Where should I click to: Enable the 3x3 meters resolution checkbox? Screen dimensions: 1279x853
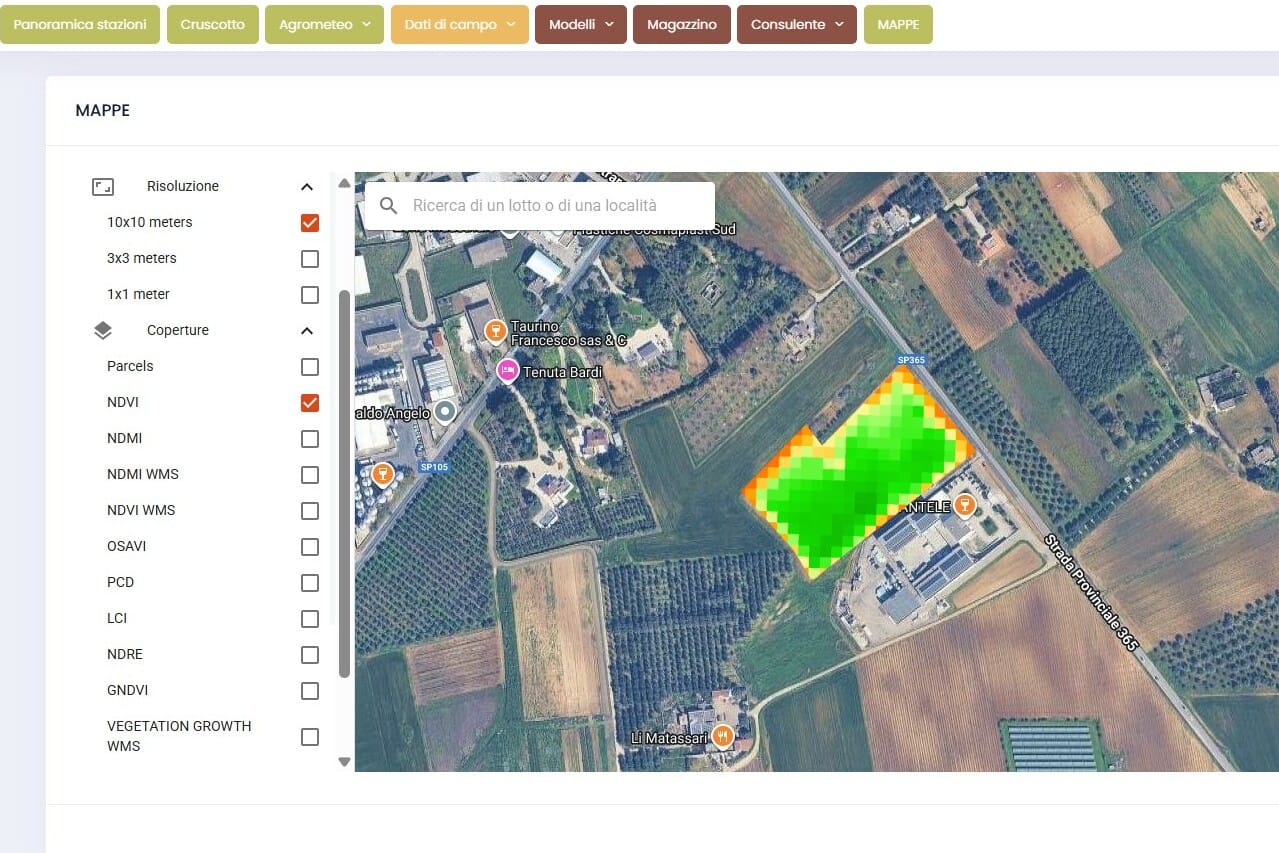(x=310, y=259)
